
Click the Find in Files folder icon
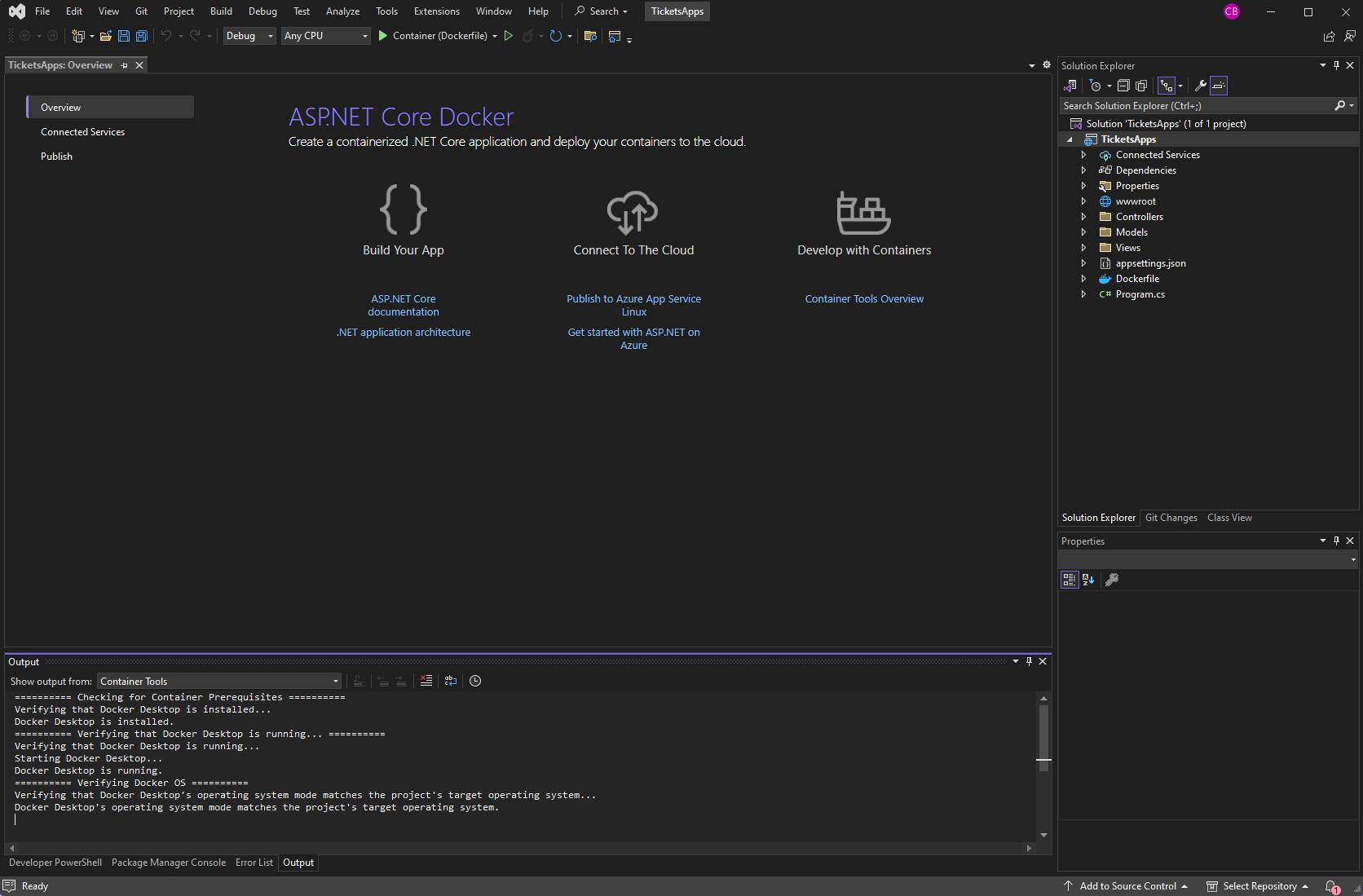click(x=591, y=36)
